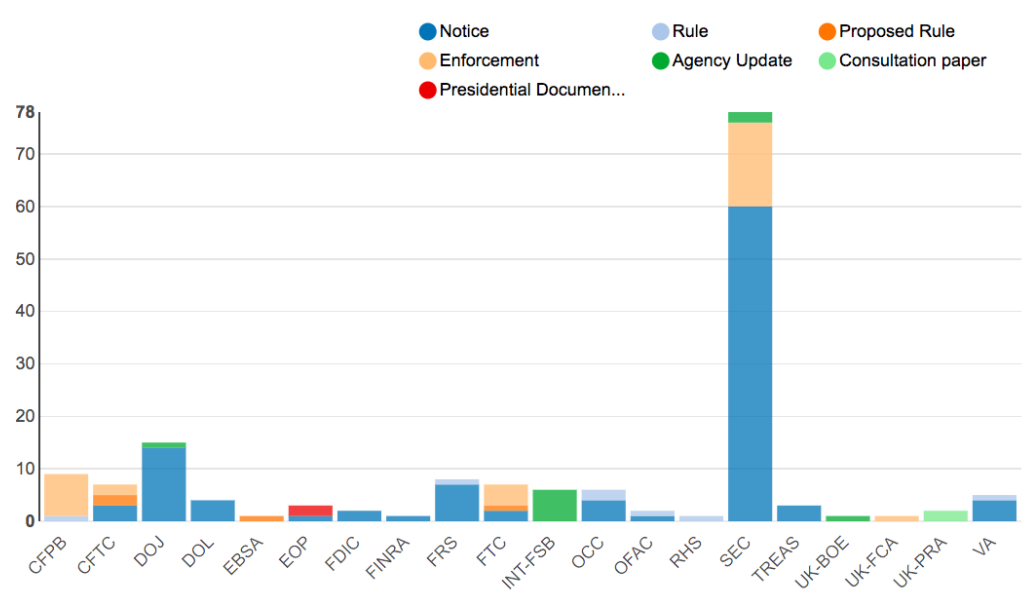
Task: Click the VA axis label
Action: (x=984, y=548)
